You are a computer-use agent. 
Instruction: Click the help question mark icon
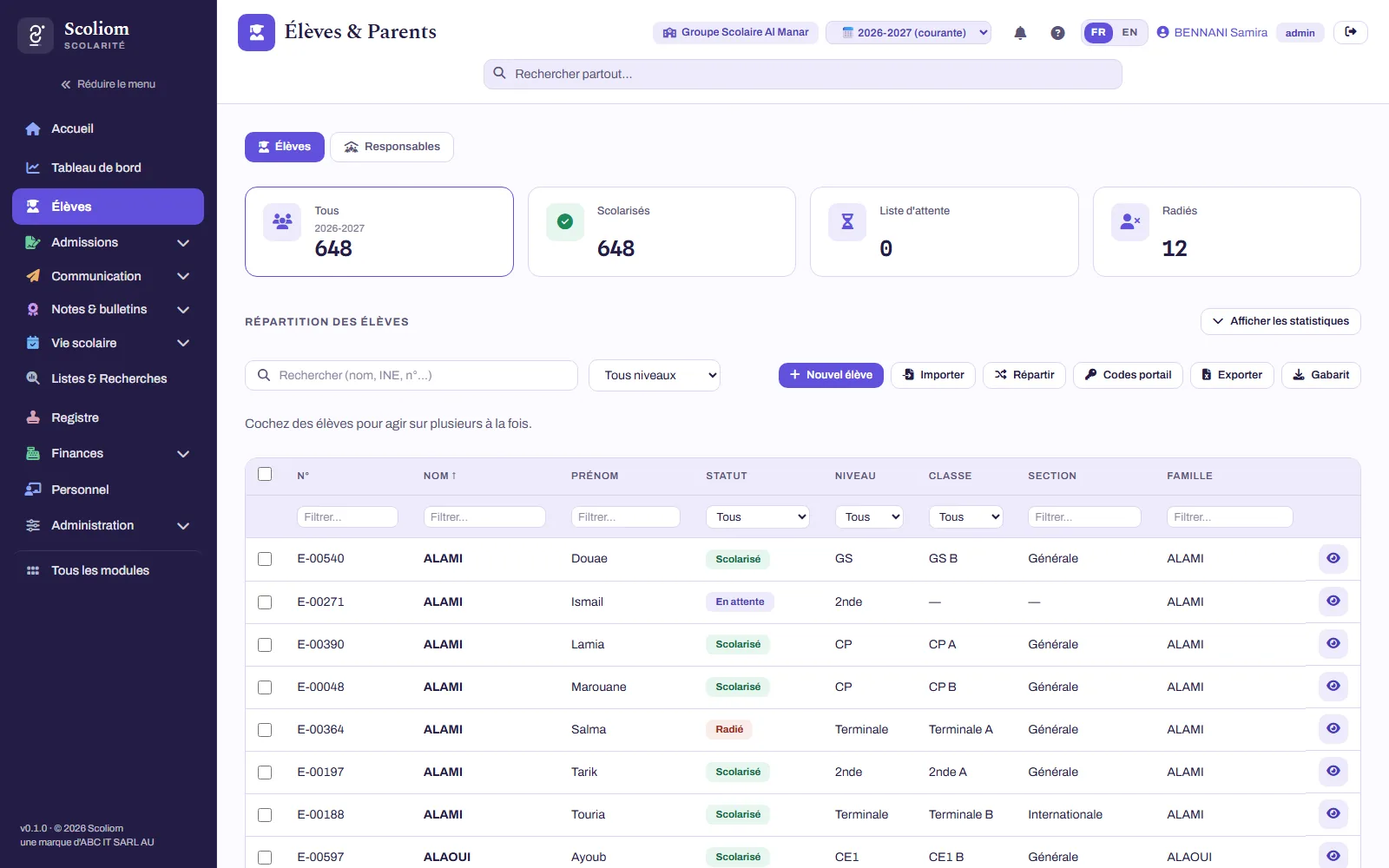tap(1057, 33)
